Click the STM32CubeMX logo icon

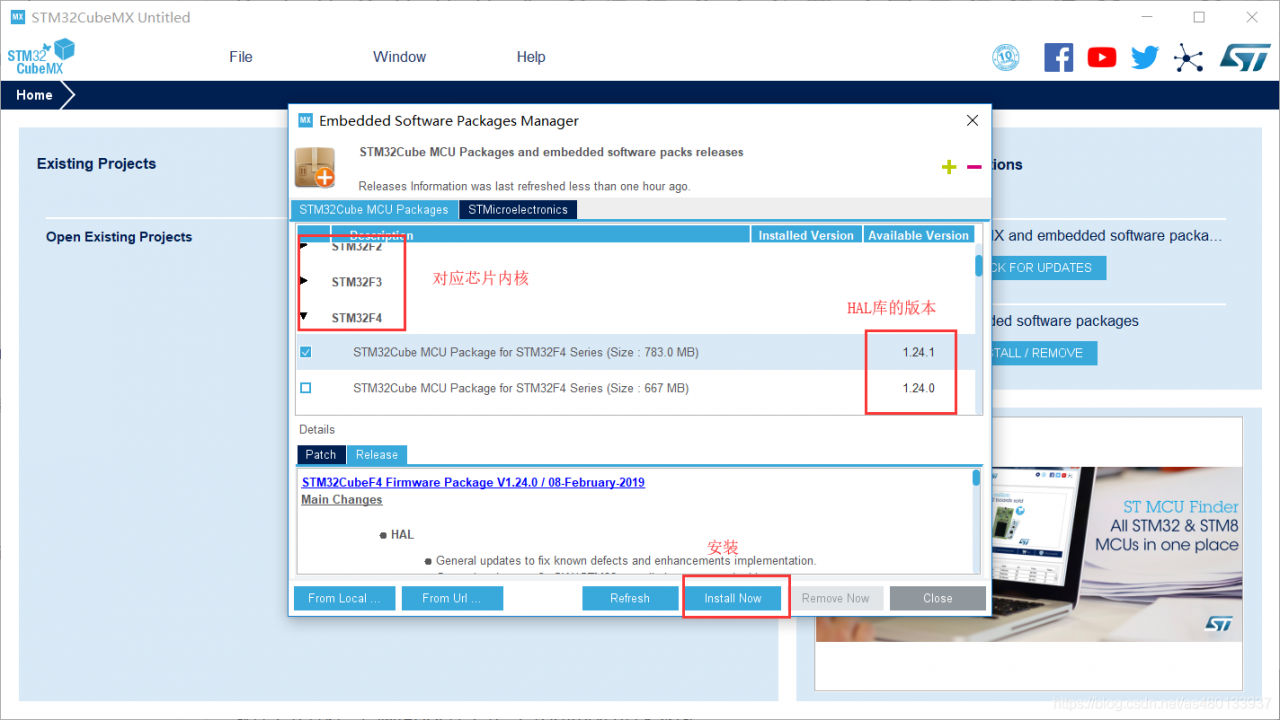[x=41, y=57]
